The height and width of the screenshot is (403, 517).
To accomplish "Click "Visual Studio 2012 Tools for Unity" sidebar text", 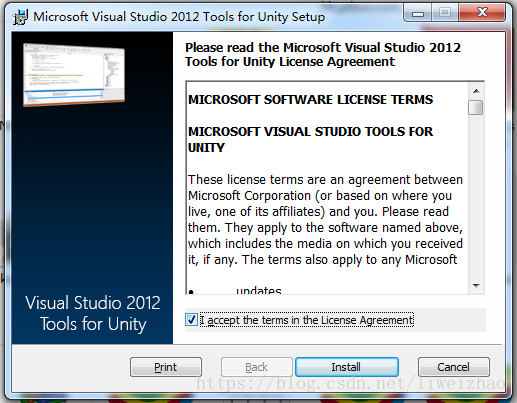I will 93,313.
